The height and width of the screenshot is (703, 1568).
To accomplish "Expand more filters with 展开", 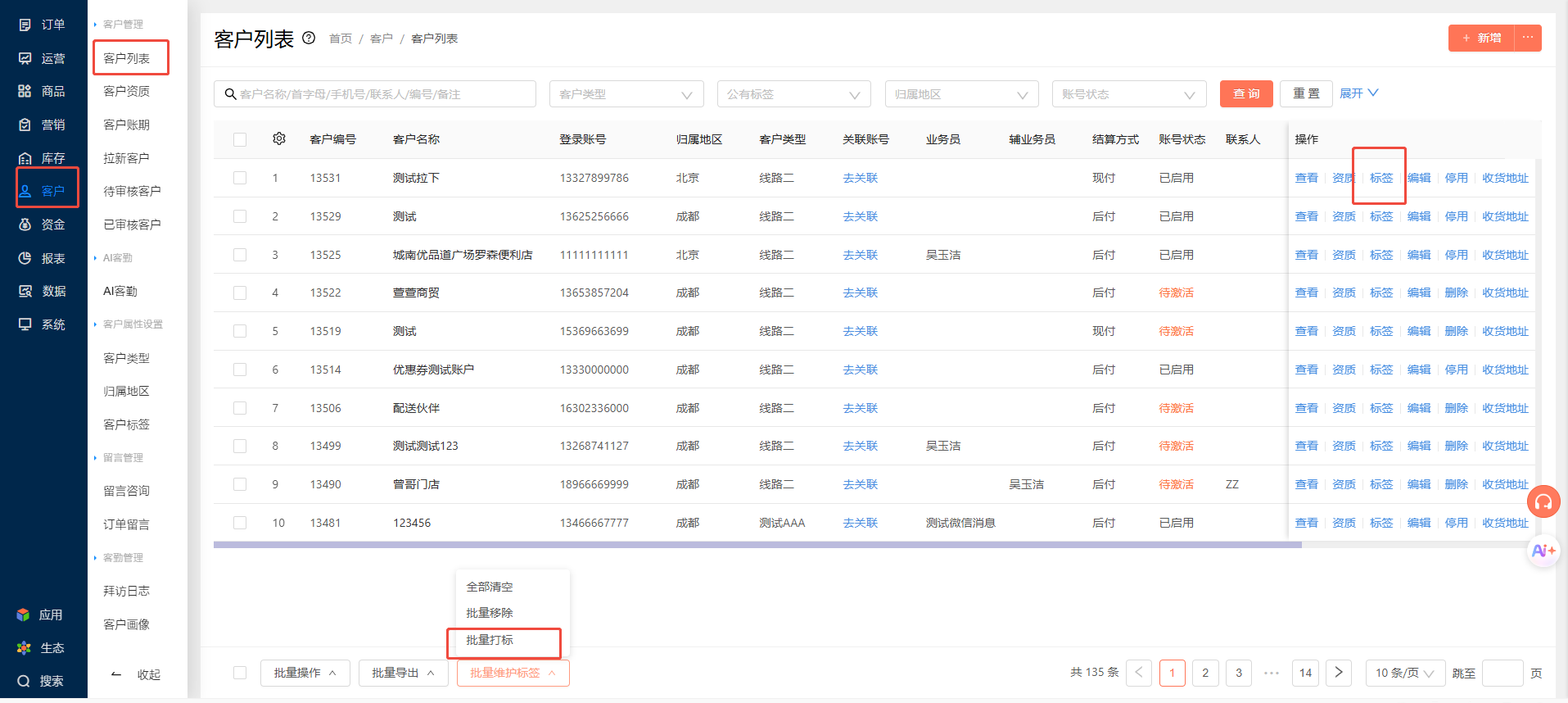I will tap(1359, 93).
